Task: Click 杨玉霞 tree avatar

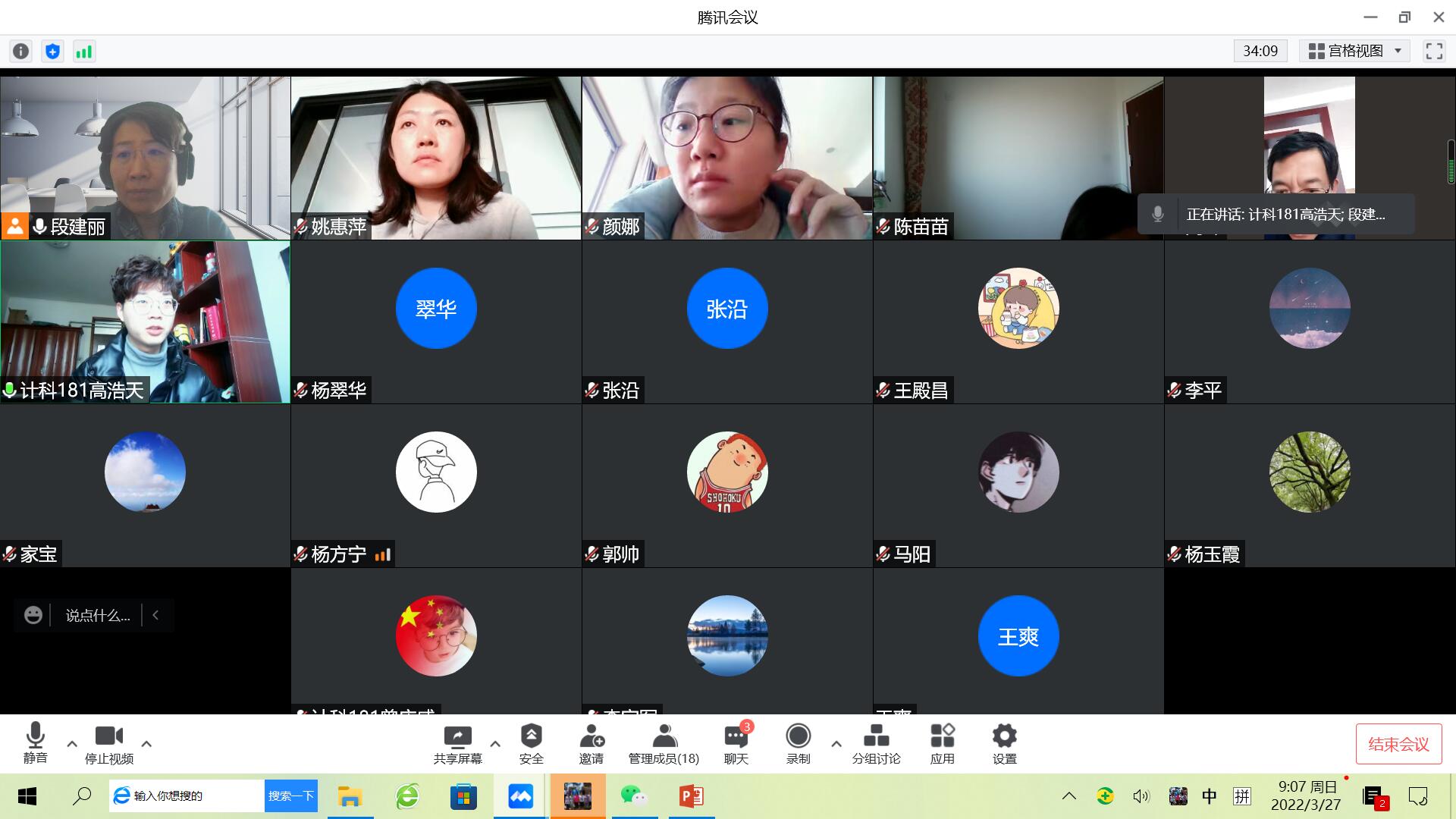Action: (1310, 472)
